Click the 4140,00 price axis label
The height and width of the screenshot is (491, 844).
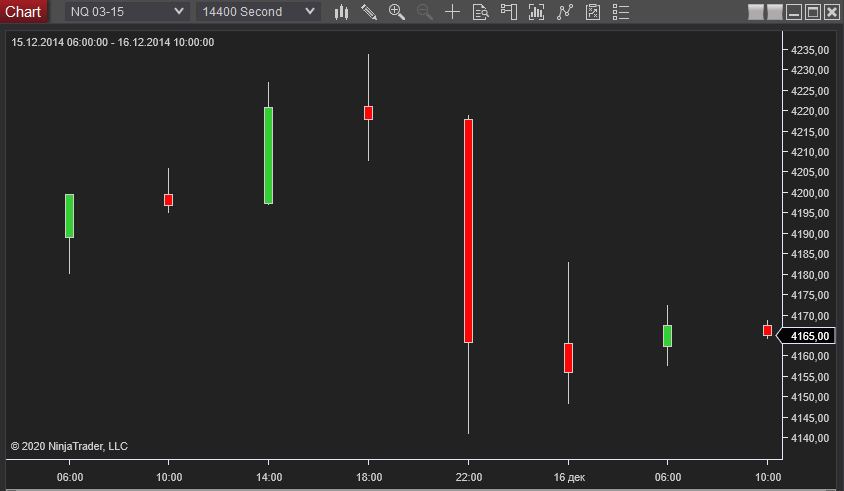point(810,438)
